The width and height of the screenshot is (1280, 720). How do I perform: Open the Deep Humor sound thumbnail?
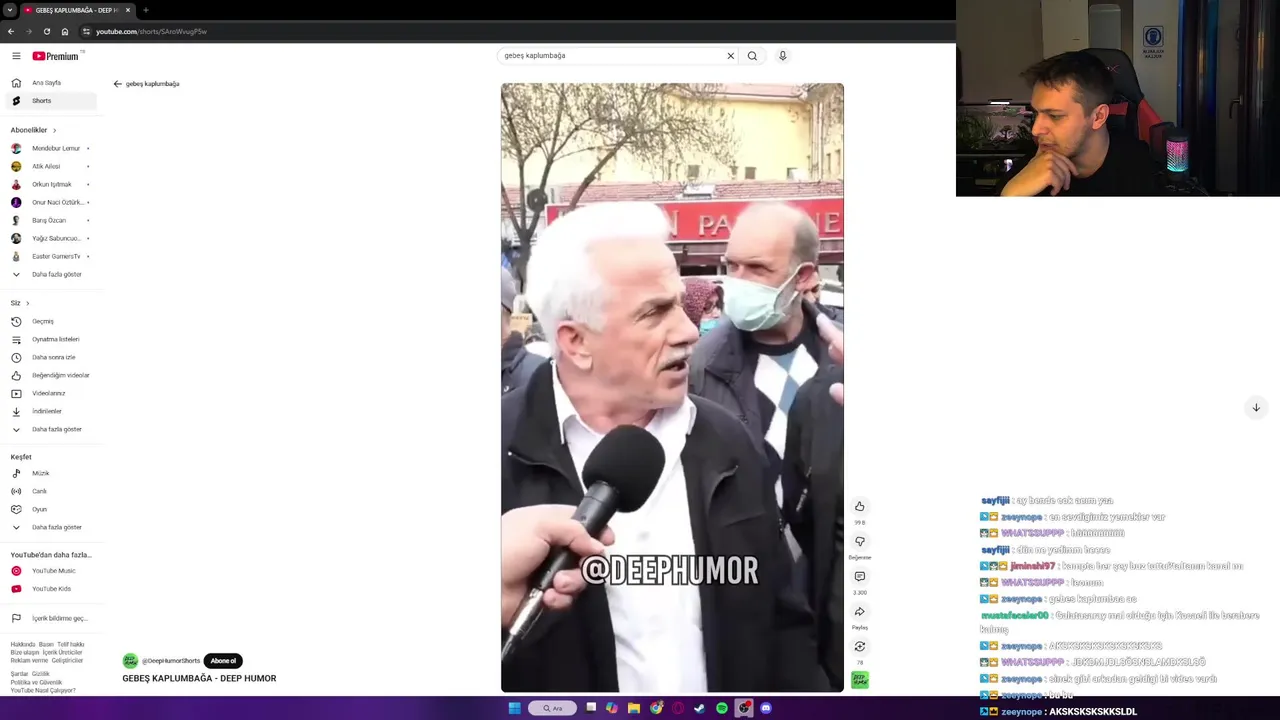click(859, 680)
